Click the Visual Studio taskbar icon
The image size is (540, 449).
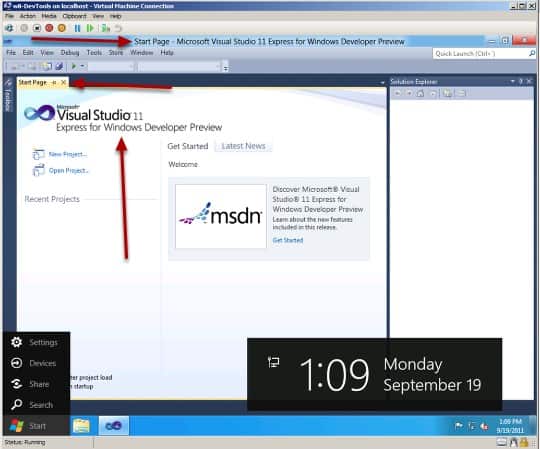[114, 426]
